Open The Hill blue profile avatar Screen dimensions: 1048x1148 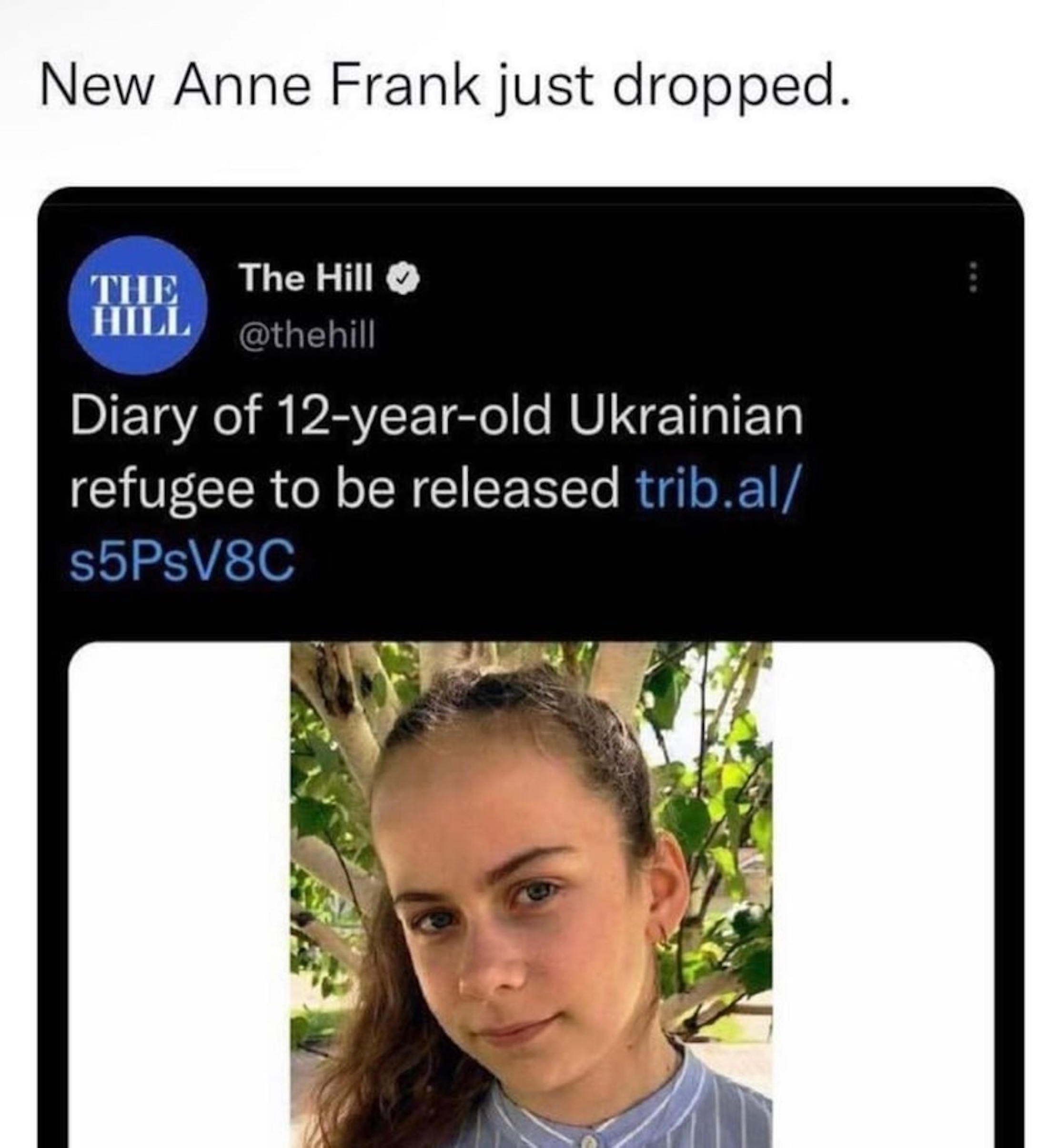pos(137,305)
